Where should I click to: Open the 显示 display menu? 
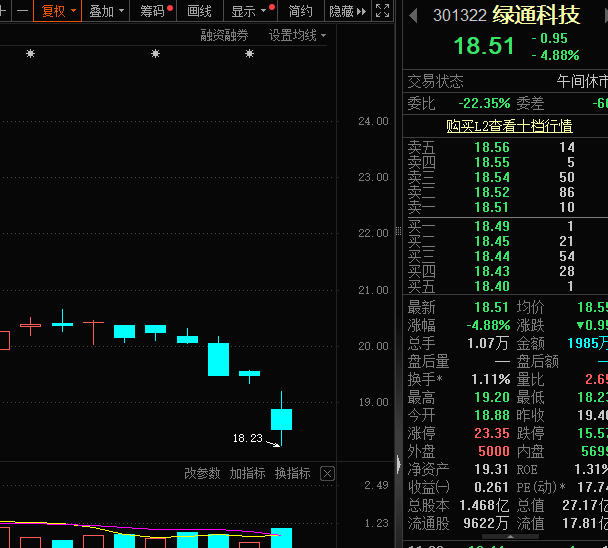click(x=248, y=11)
